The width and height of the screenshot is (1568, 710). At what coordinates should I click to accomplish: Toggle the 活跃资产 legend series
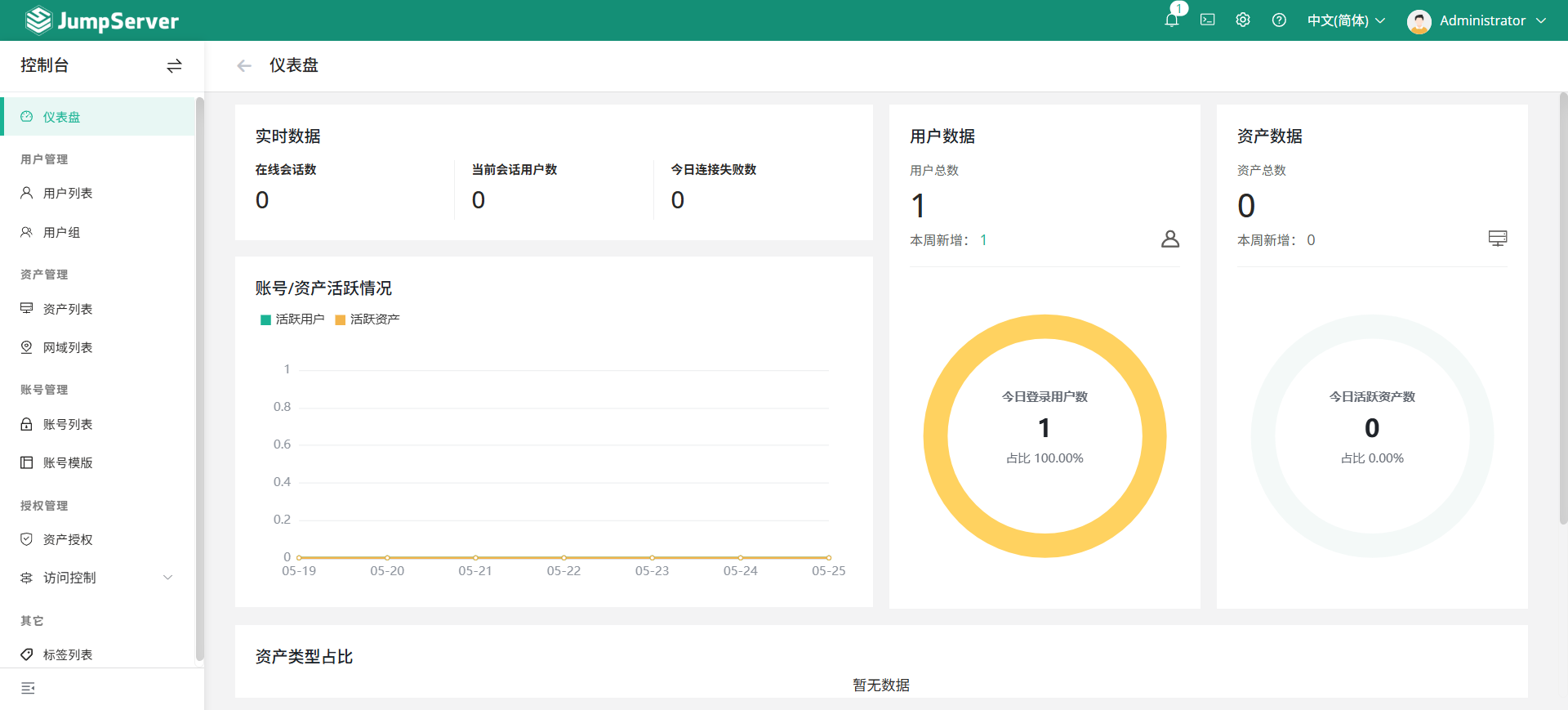pos(367,319)
